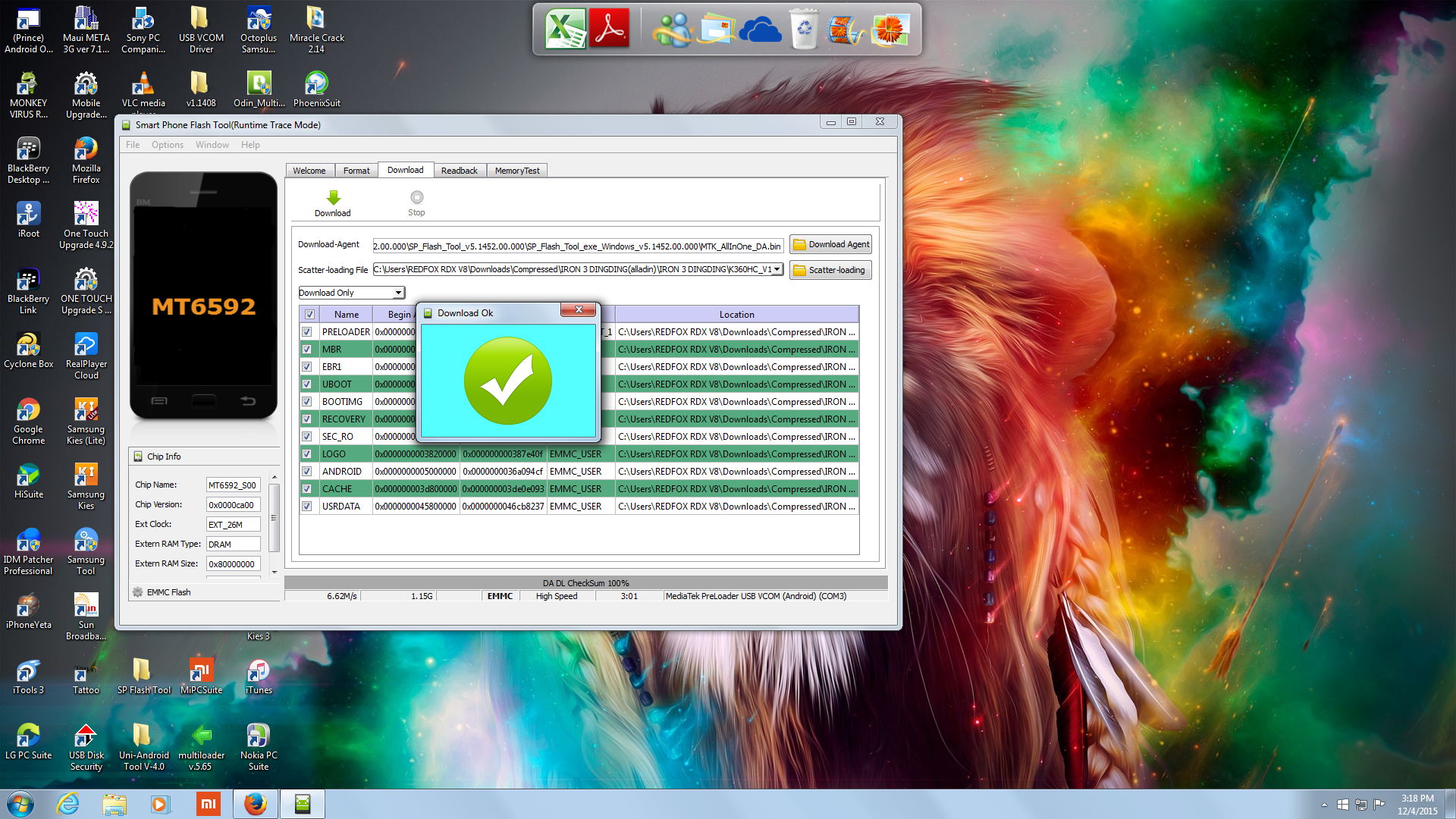Open Octoplus Samsung desktop shortcut
The height and width of the screenshot is (819, 1456).
259,30
